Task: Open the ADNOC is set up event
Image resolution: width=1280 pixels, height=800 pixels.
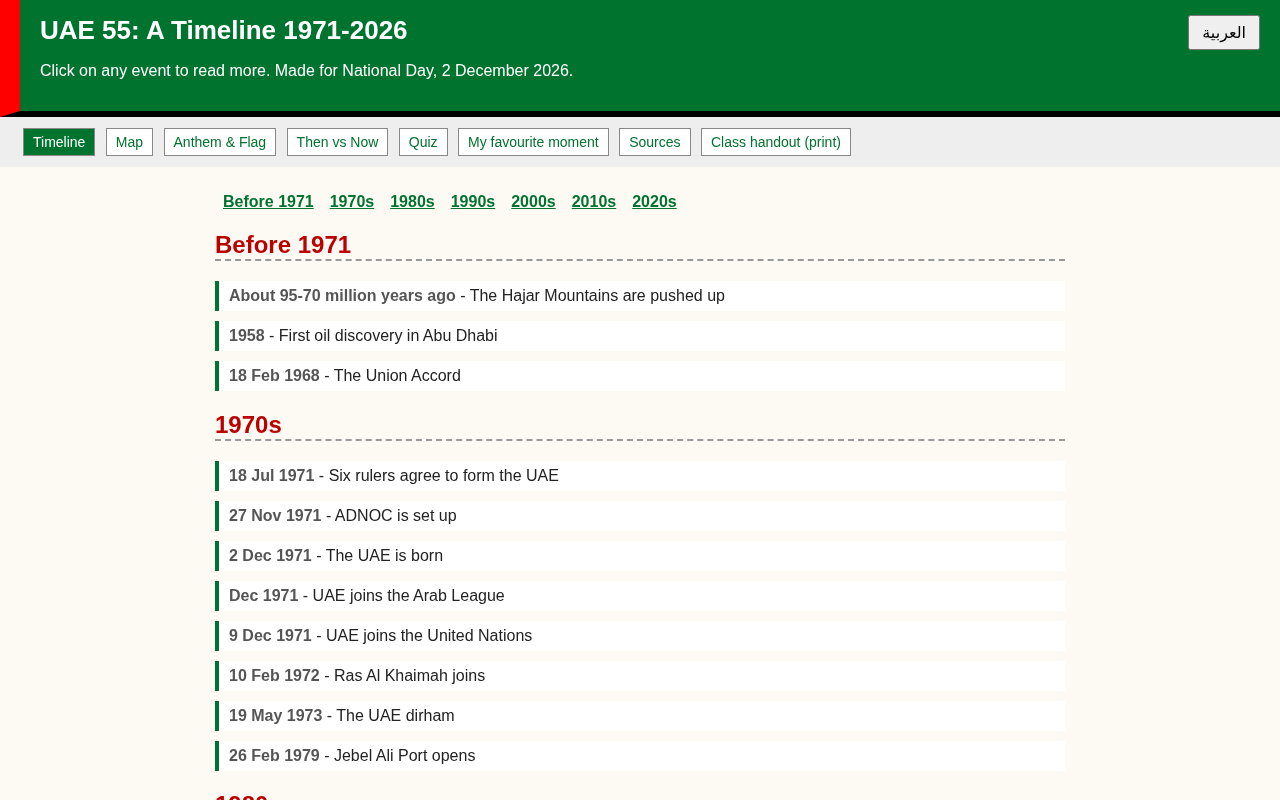Action: click(640, 516)
